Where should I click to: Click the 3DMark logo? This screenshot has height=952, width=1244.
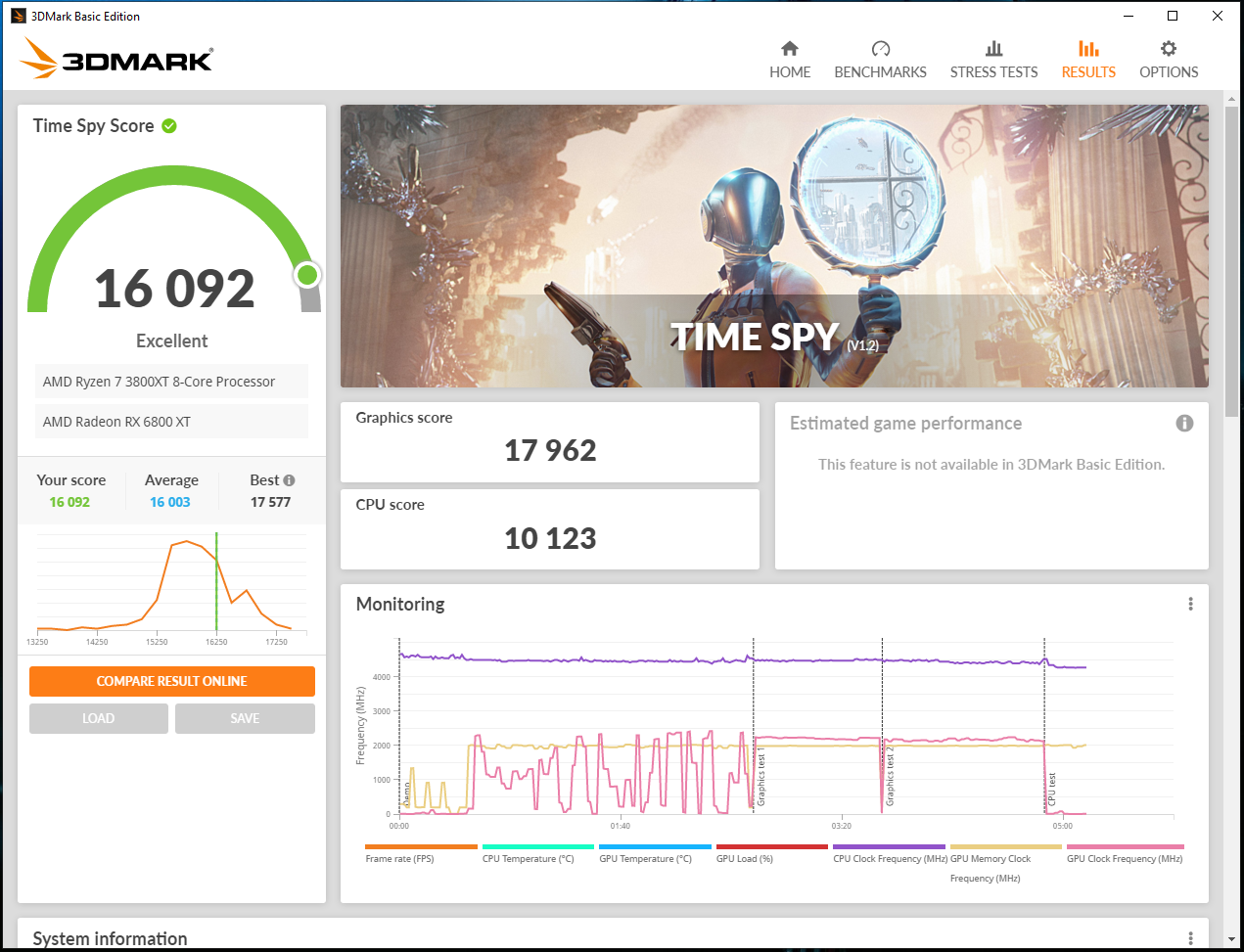(116, 58)
